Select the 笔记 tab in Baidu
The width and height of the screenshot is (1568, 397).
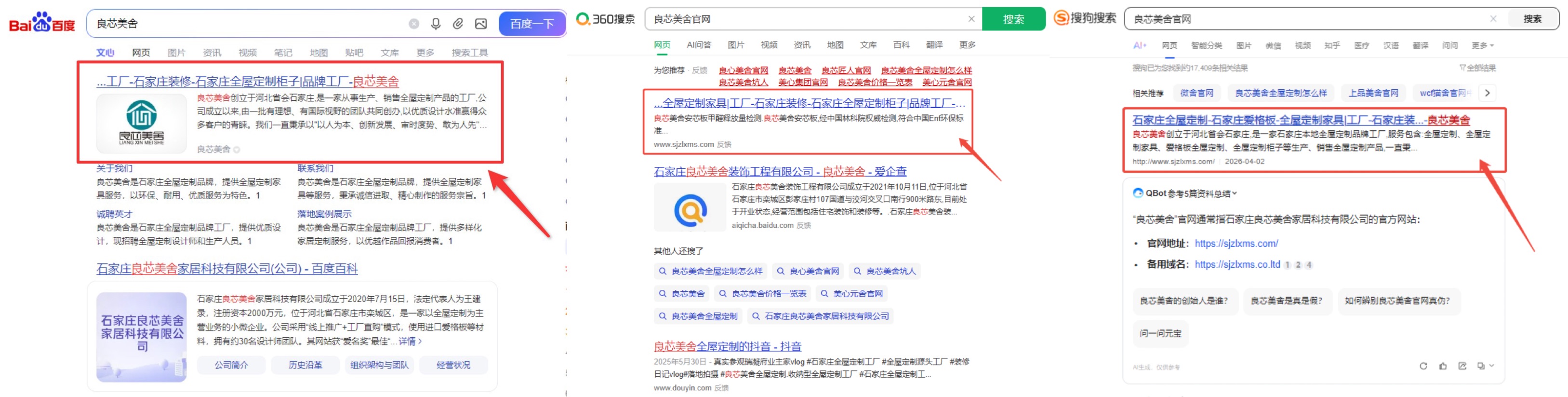[x=283, y=53]
